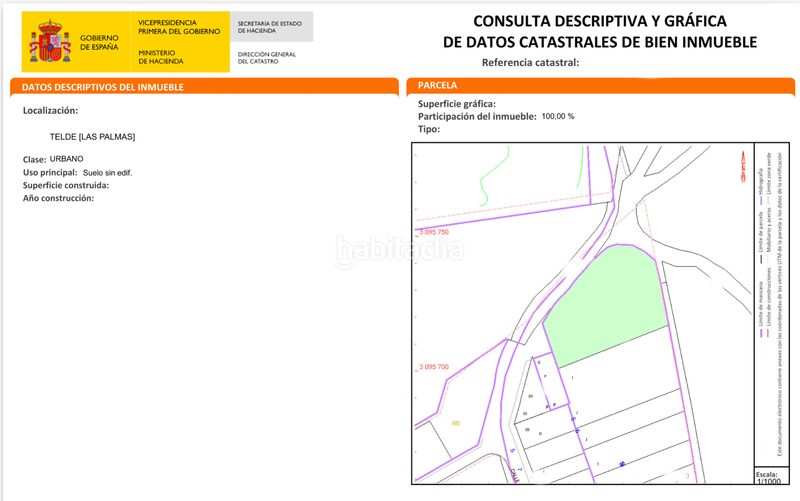The image size is (800, 501).
Task: Select the '100,00 %' participation value
Action: click(558, 116)
